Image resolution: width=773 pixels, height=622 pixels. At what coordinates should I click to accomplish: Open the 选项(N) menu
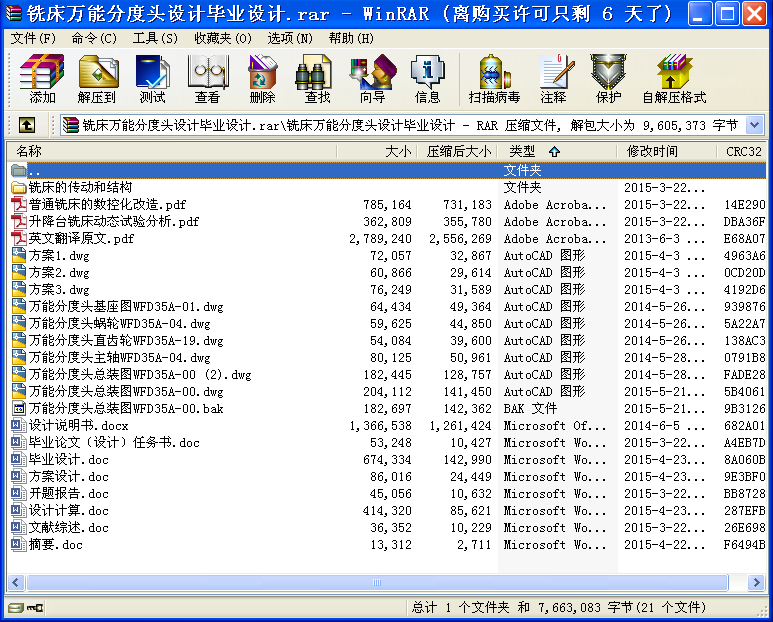(x=290, y=38)
